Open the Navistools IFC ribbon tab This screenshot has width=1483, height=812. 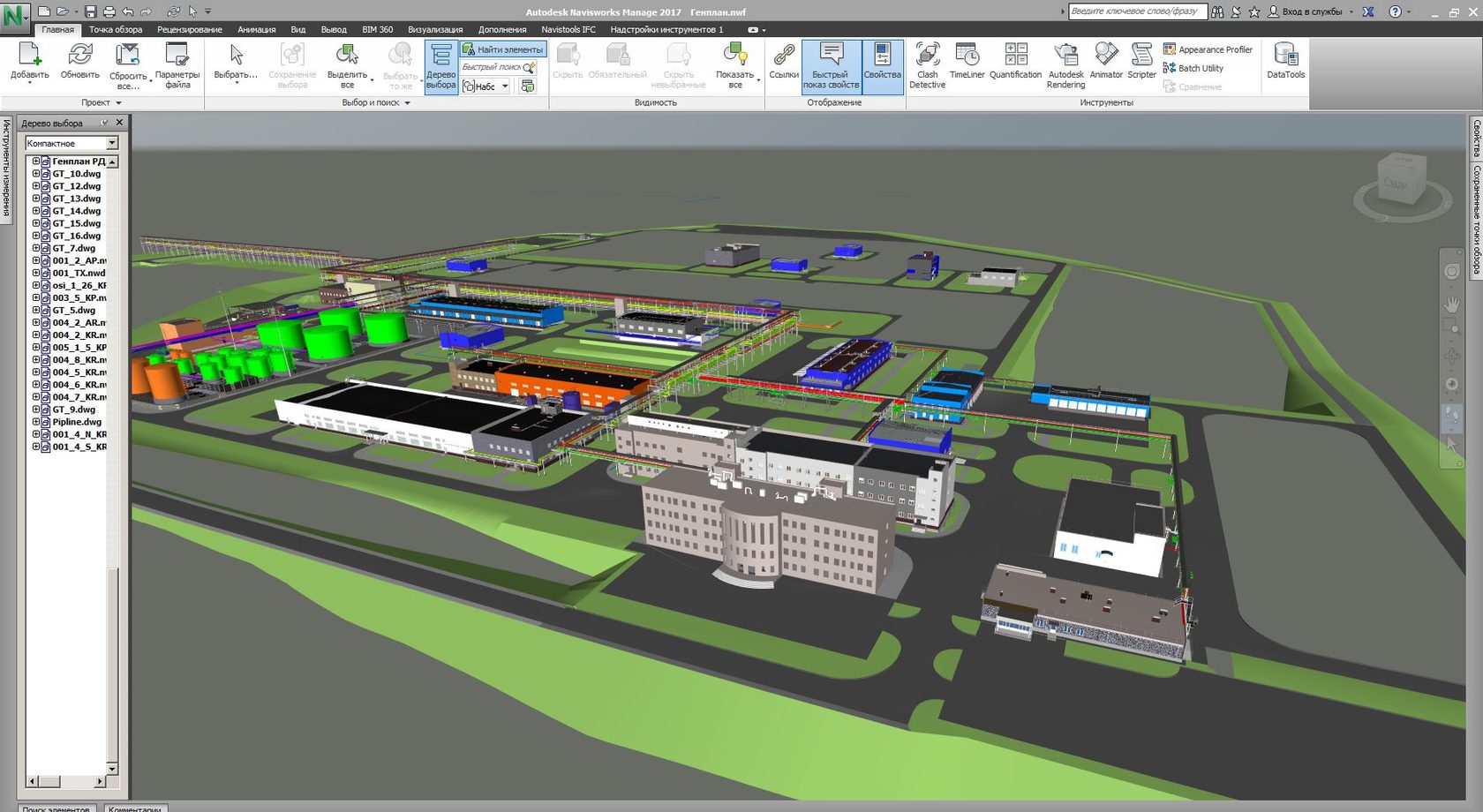568,29
